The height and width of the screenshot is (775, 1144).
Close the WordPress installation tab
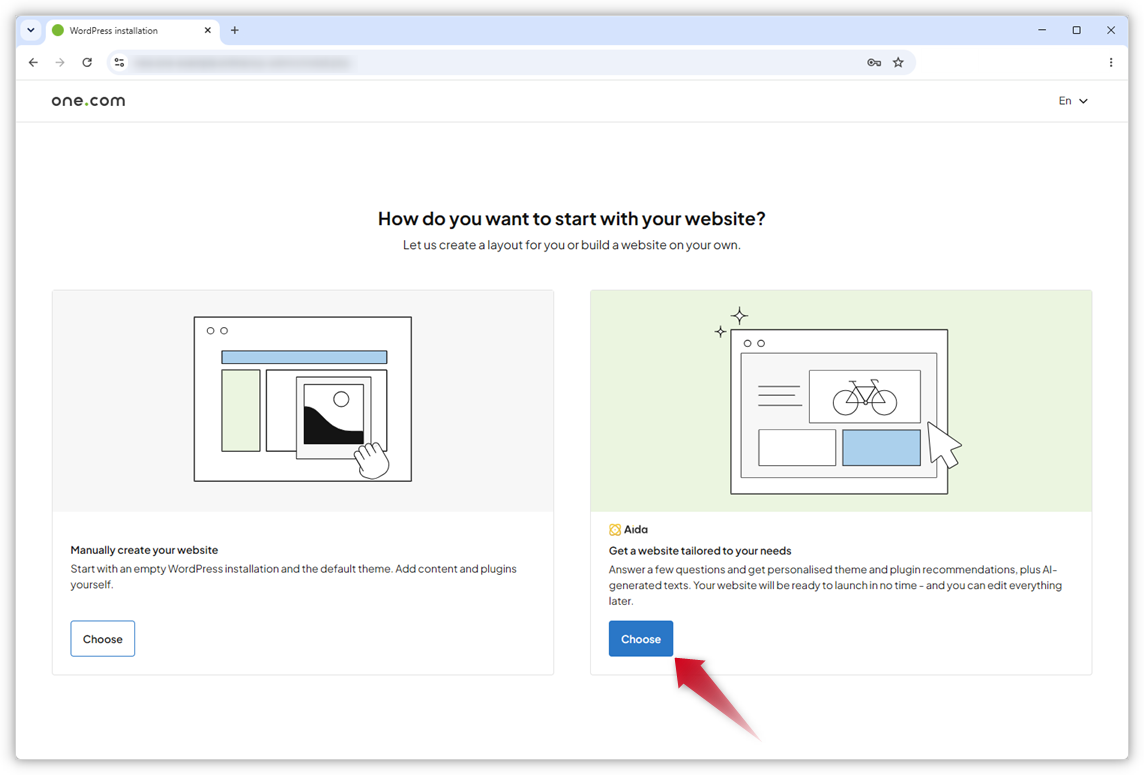[208, 31]
